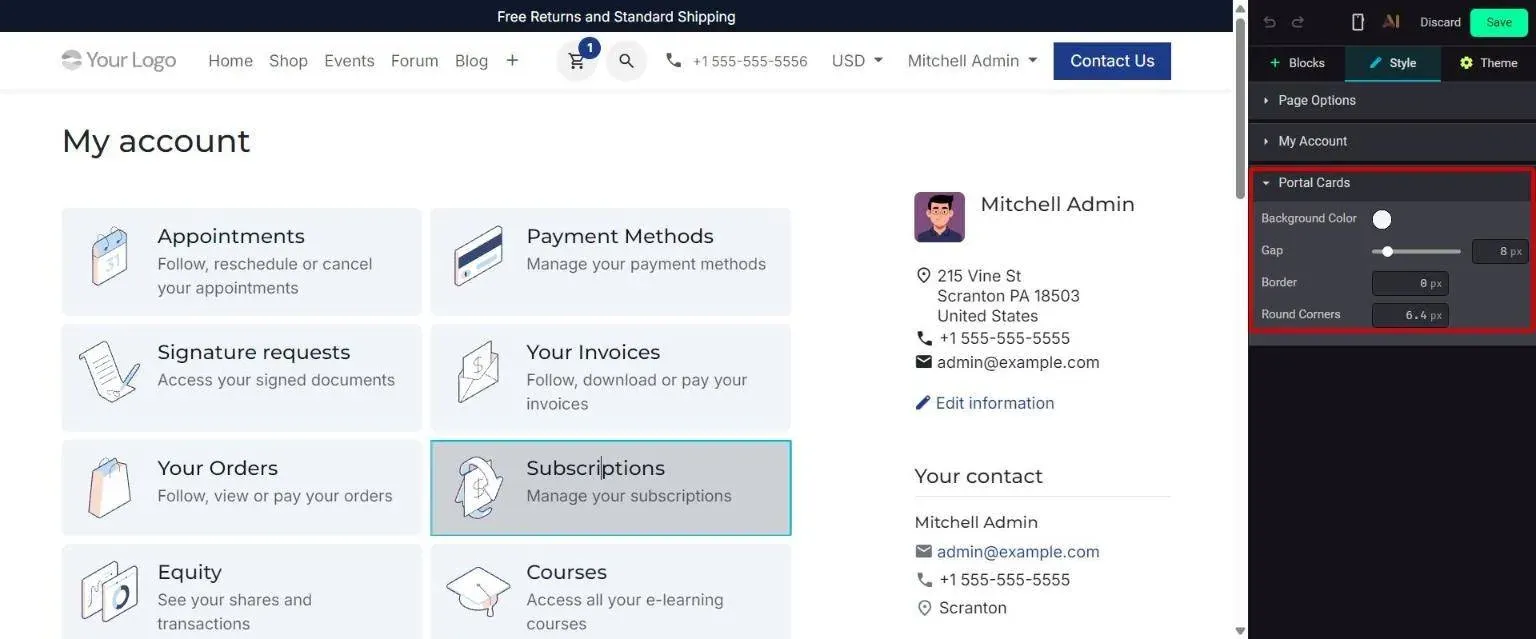Toggle the mobile preview phone icon

coord(1358,22)
